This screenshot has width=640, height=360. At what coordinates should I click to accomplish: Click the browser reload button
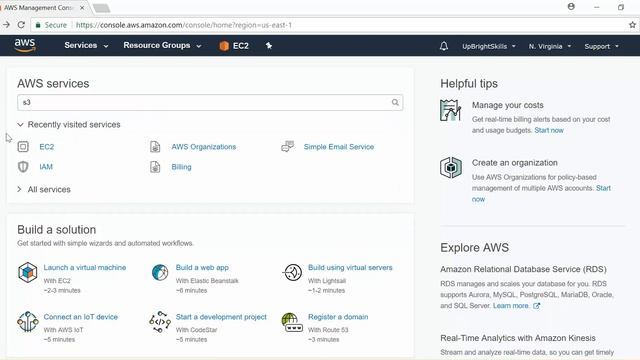(21, 25)
